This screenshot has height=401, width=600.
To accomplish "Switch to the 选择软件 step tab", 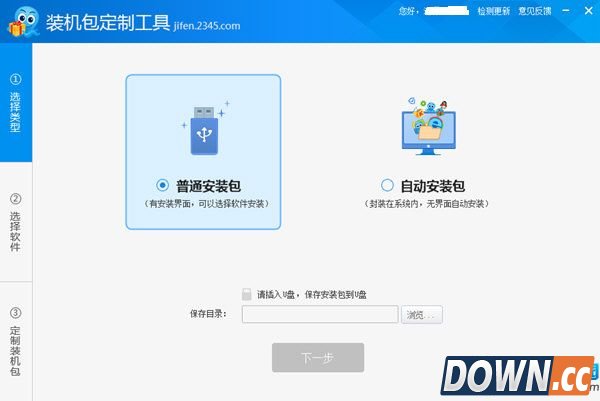I will tap(15, 225).
